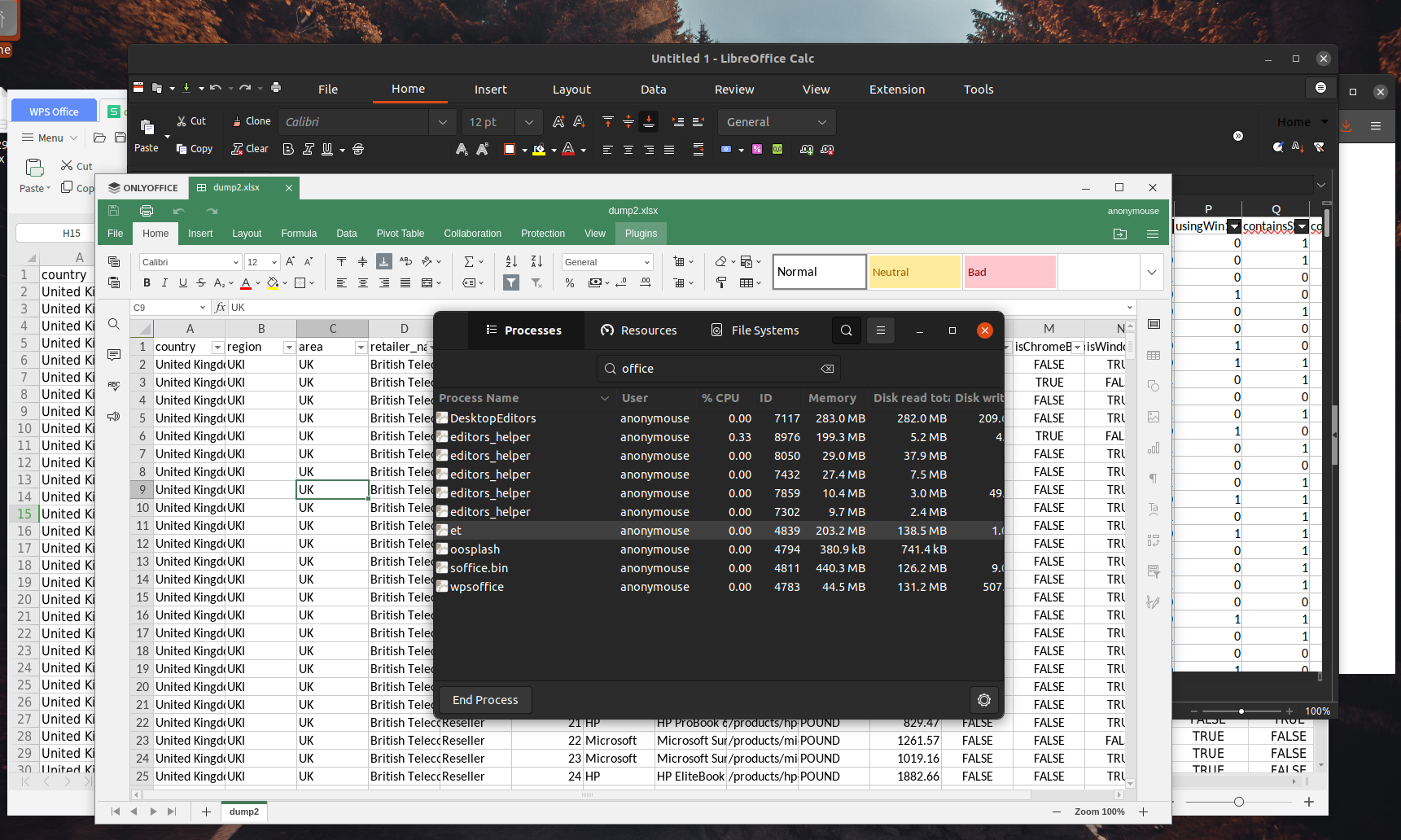The width and height of the screenshot is (1401, 840).
Task: Expand the ONLYOFFICE cell styles gallery
Action: (x=1152, y=272)
